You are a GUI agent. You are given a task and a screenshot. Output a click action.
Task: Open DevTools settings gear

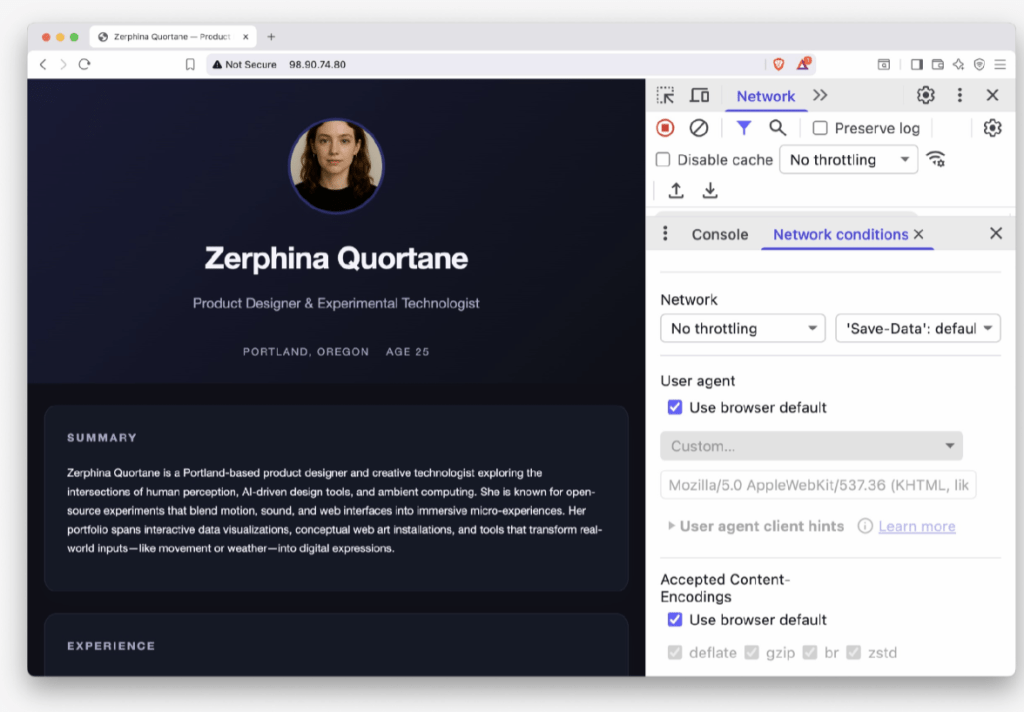coord(925,95)
